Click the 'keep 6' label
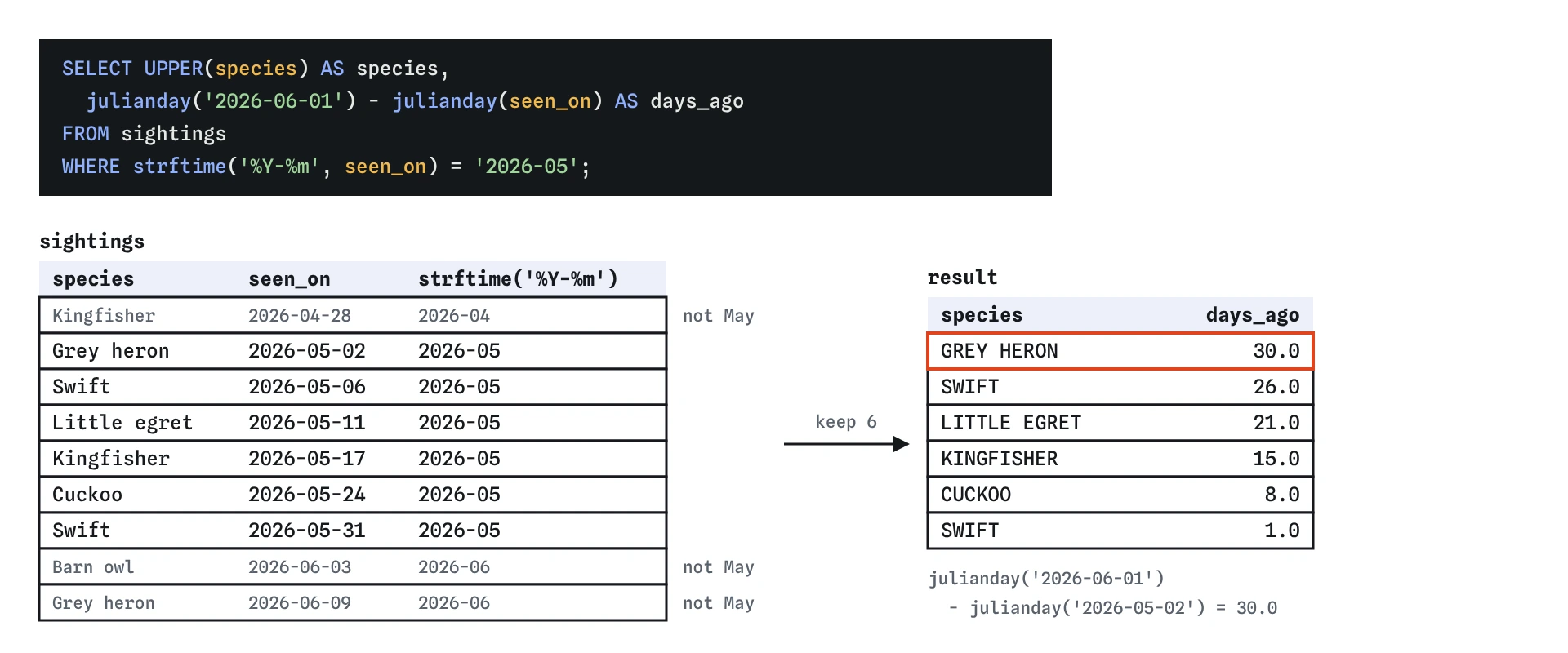Image resolution: width=1568 pixels, height=653 pixels. (x=846, y=422)
